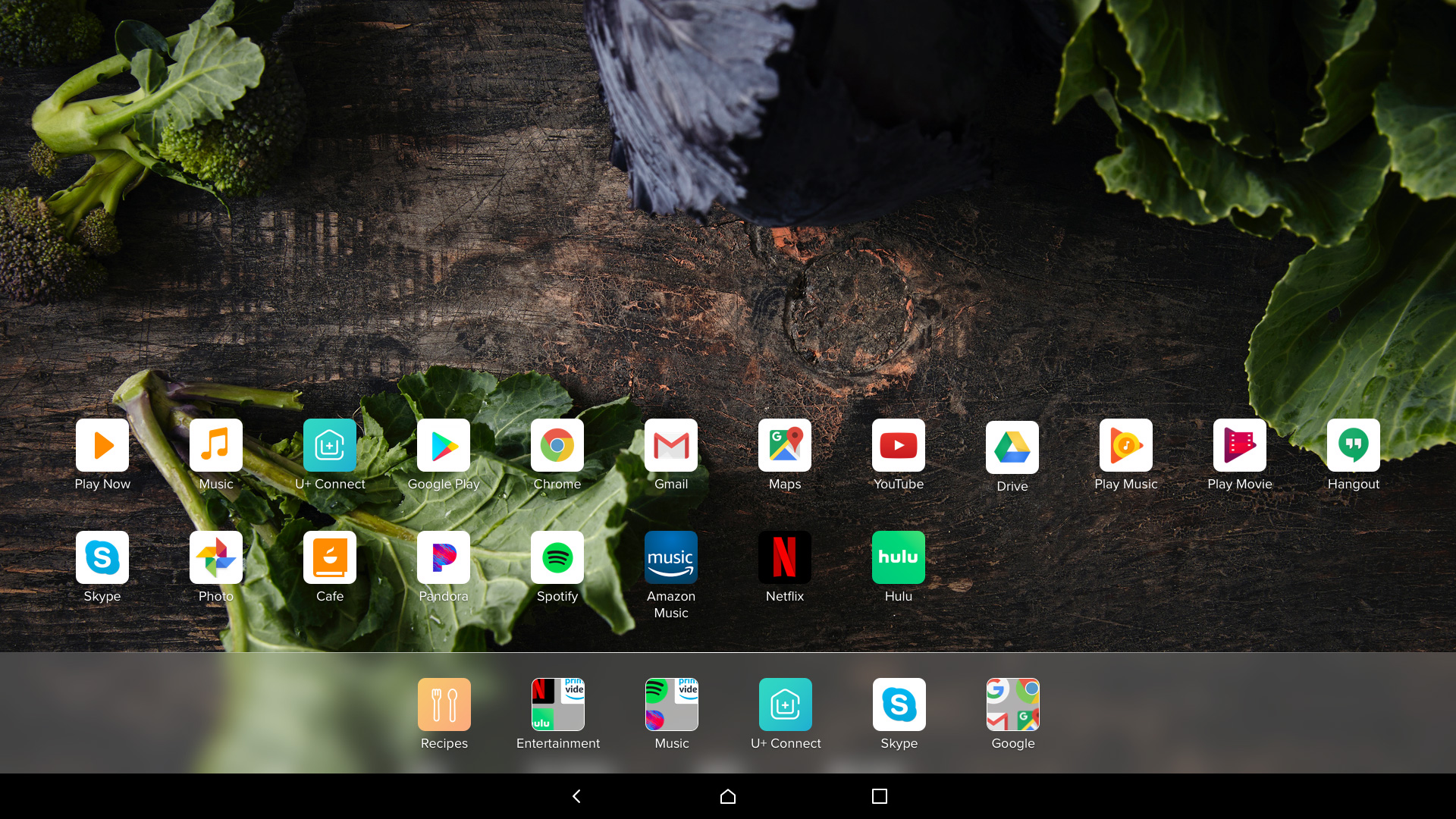The image size is (1456, 819).
Task: Launch the Music app in the top row
Action: pos(216,445)
